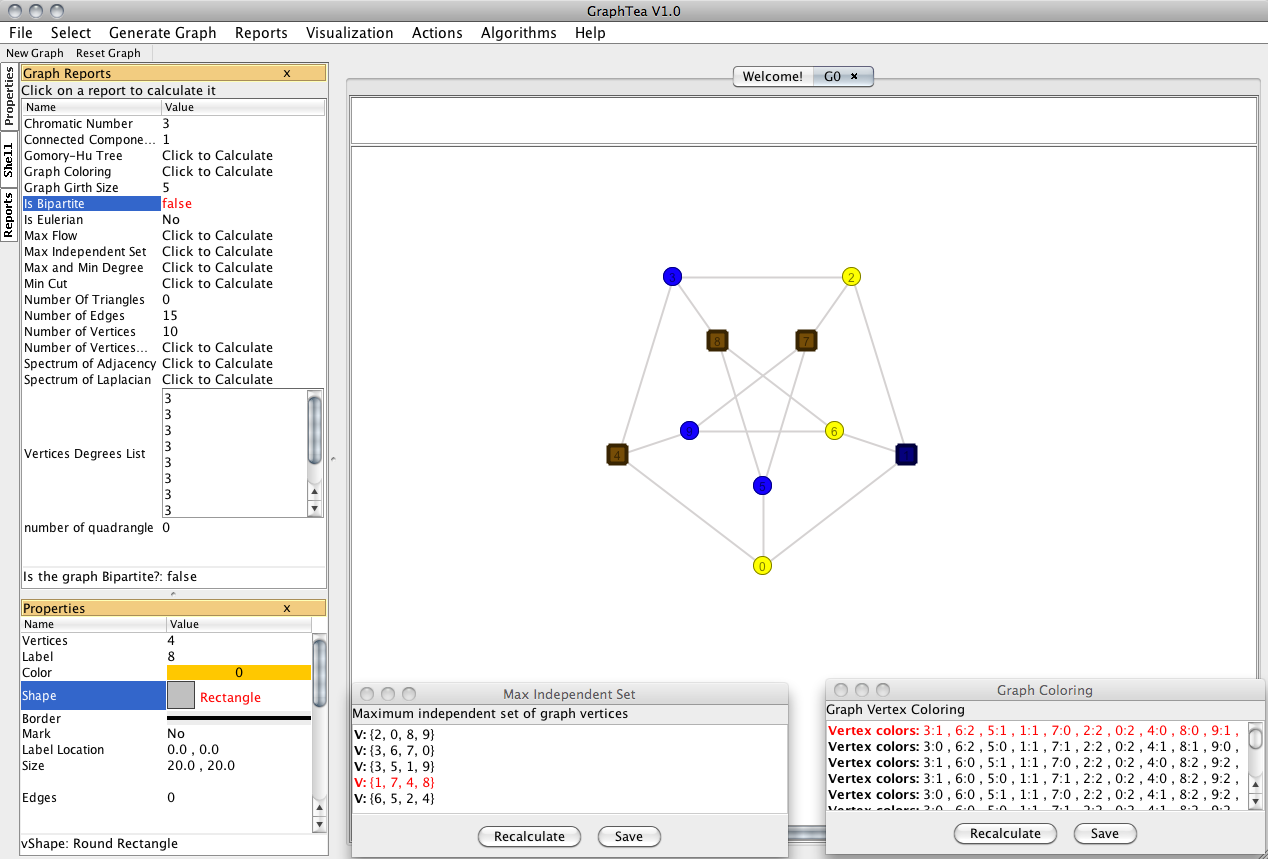Select independent set V: {6, 5, 2, 4}
Image resolution: width=1268 pixels, height=859 pixels.
coord(394,798)
